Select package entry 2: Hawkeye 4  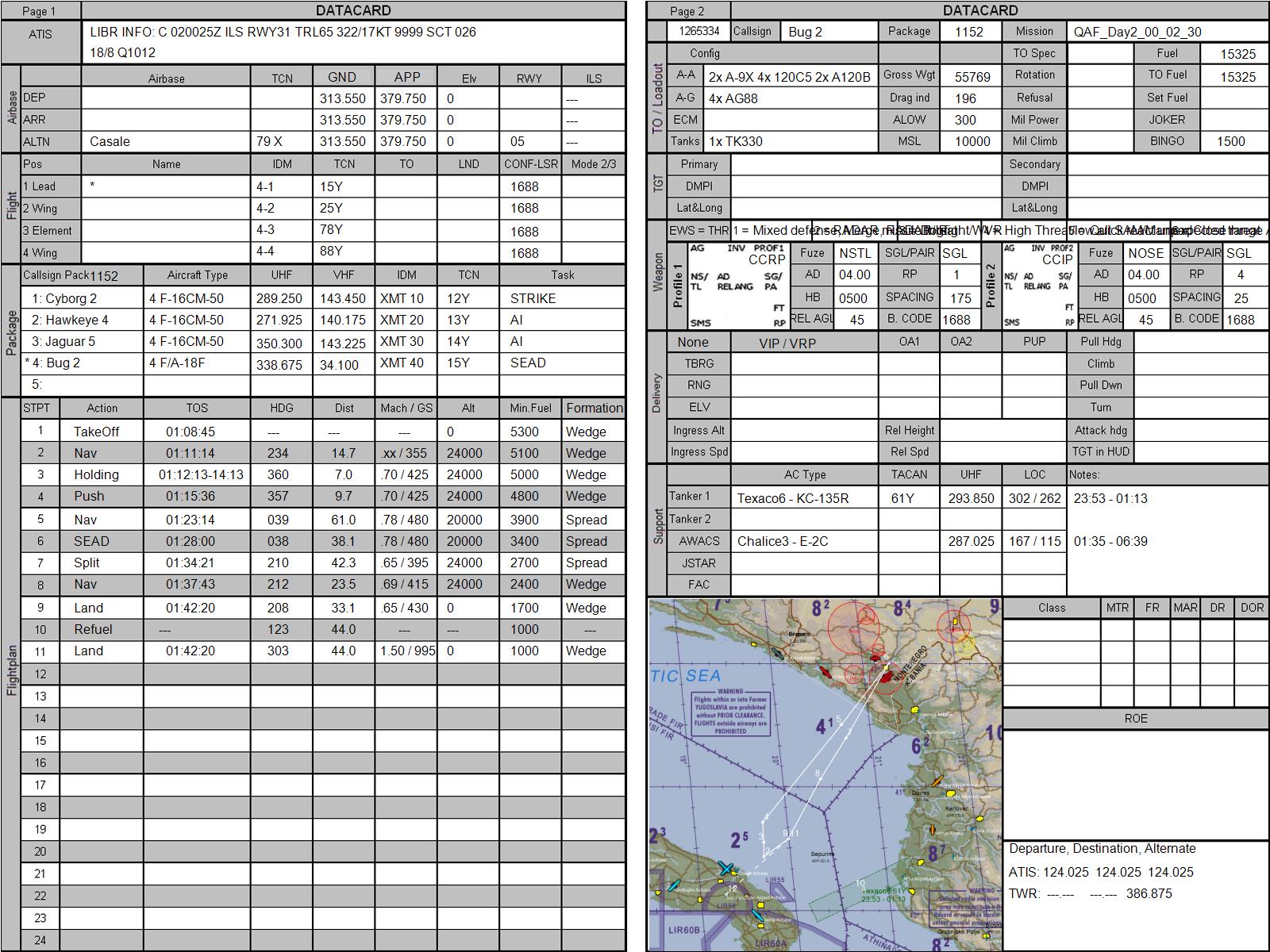click(71, 320)
